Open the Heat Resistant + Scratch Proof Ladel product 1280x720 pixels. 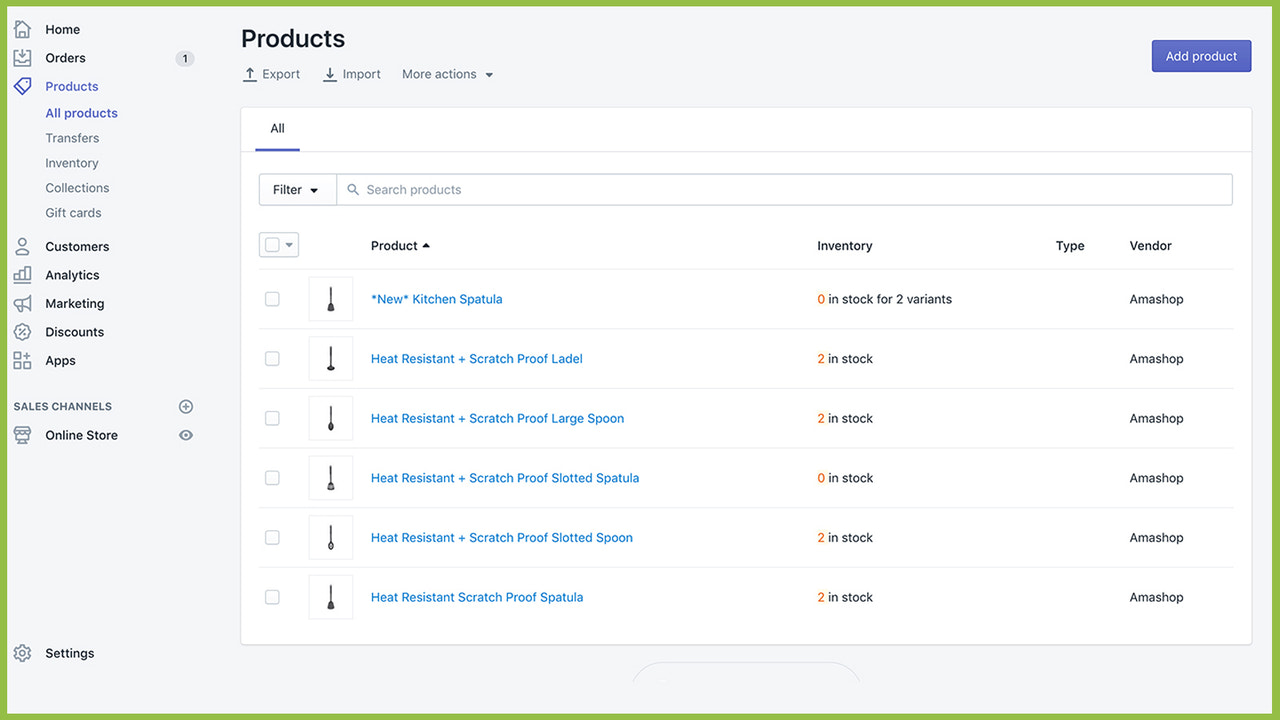[x=476, y=358]
